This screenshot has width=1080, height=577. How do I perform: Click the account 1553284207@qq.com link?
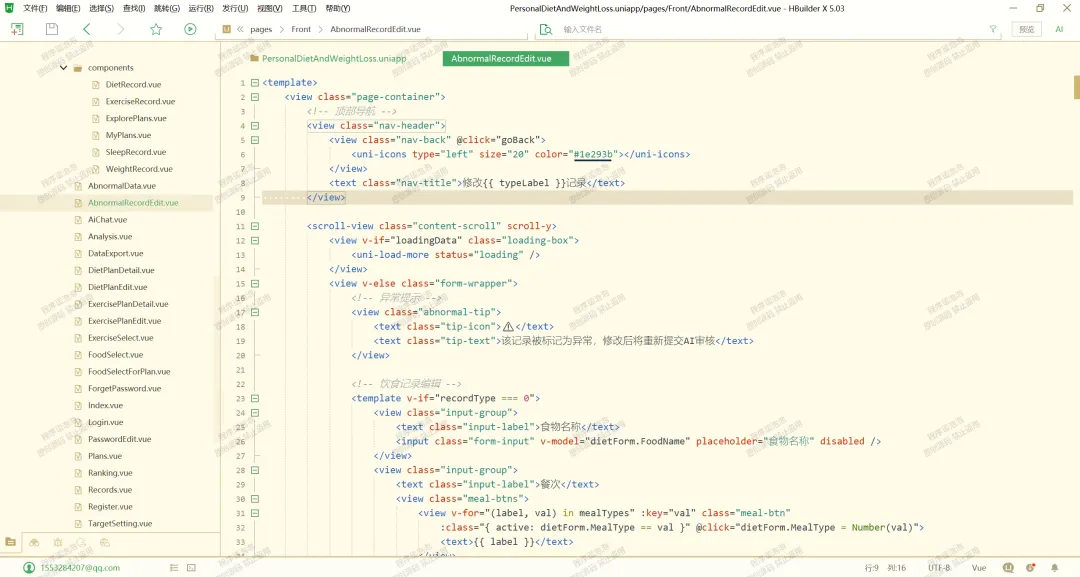(80, 567)
